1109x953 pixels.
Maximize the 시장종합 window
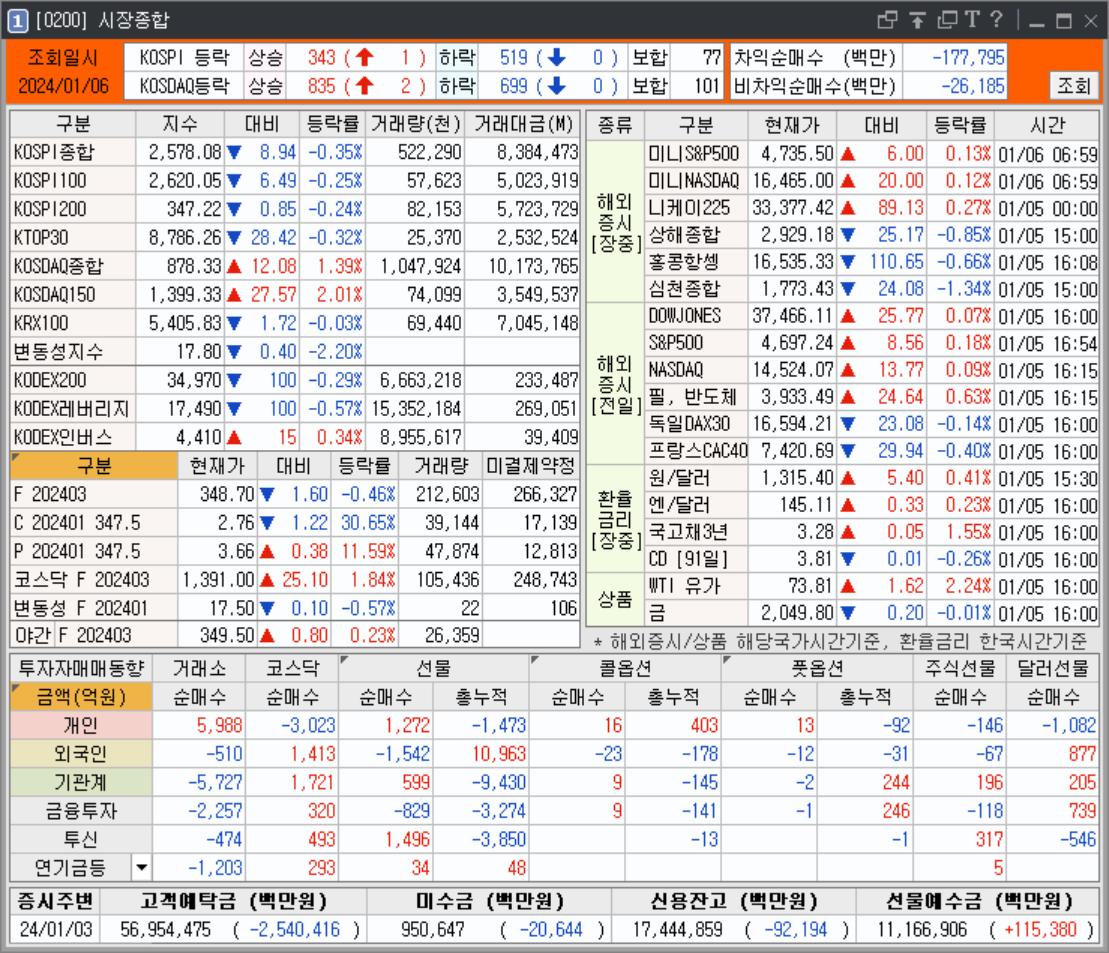[x=1064, y=21]
